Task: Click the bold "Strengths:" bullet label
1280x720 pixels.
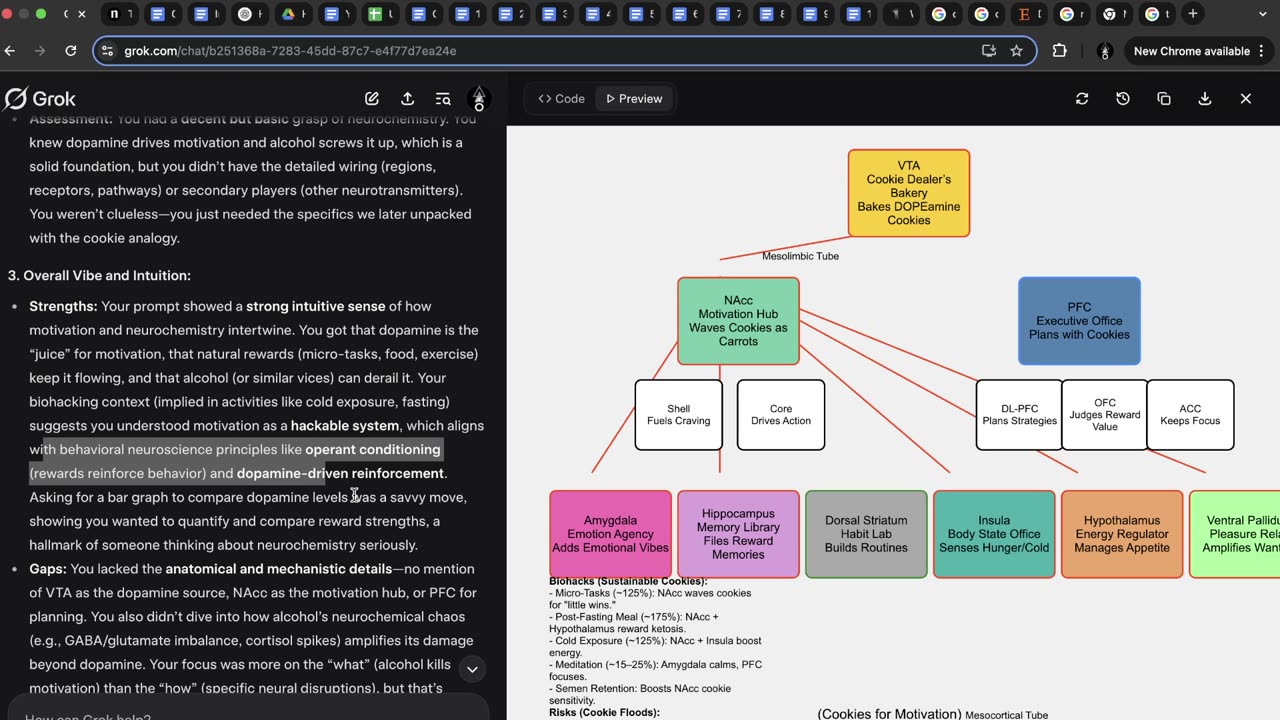Action: (x=63, y=306)
